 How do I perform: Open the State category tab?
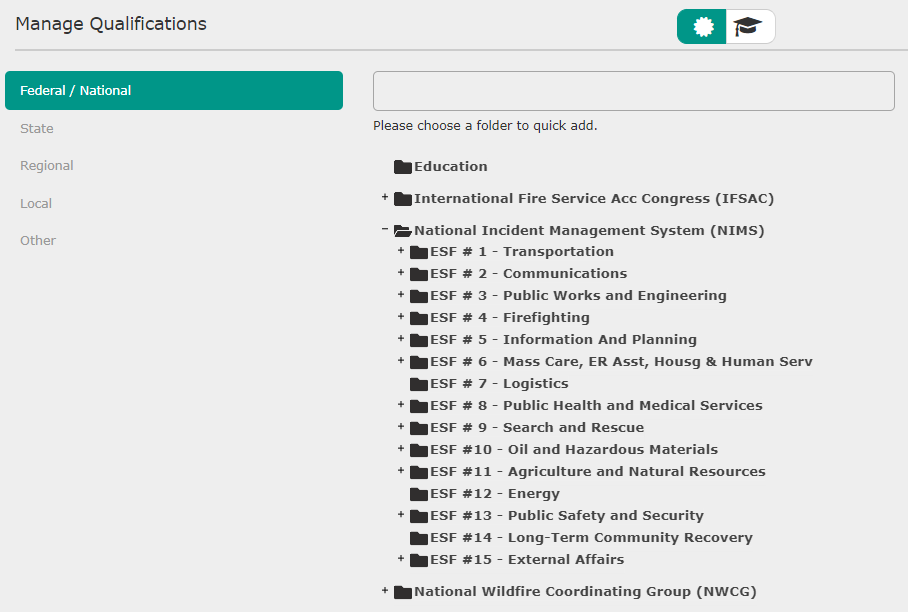37,129
